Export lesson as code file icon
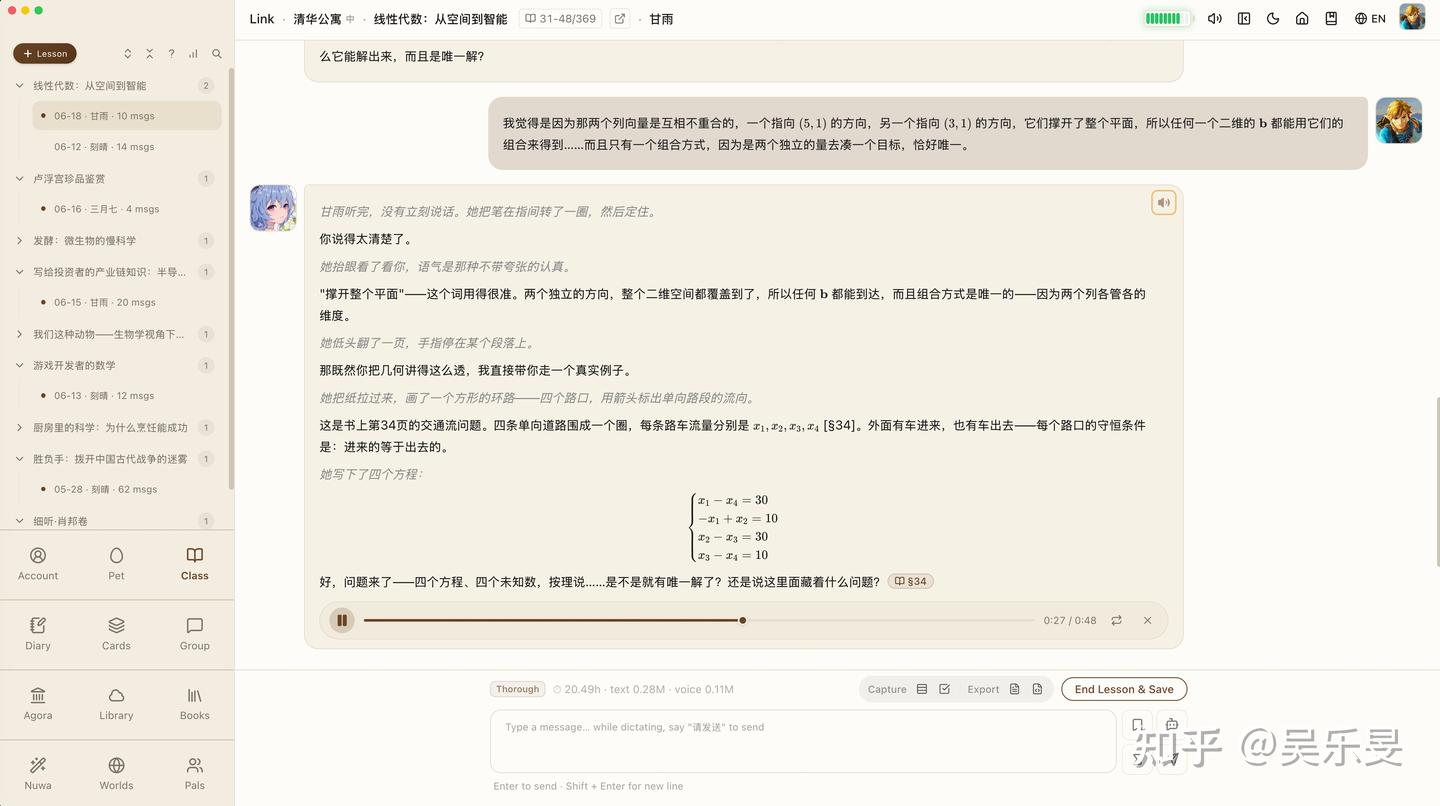The image size is (1440, 806). 1037,689
